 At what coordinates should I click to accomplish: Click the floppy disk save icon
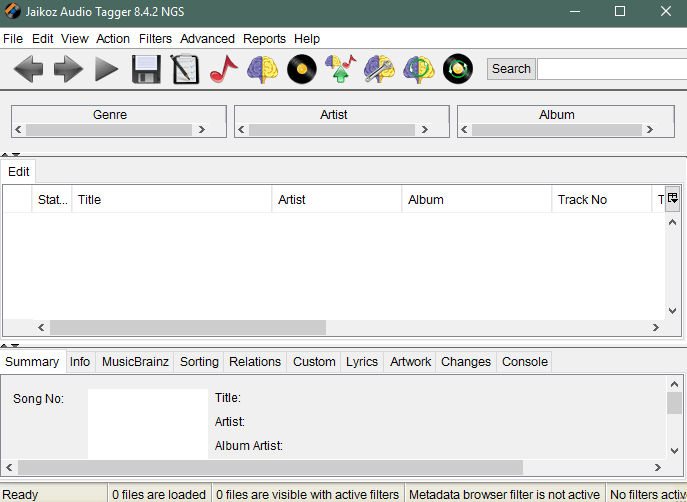[x=146, y=69]
